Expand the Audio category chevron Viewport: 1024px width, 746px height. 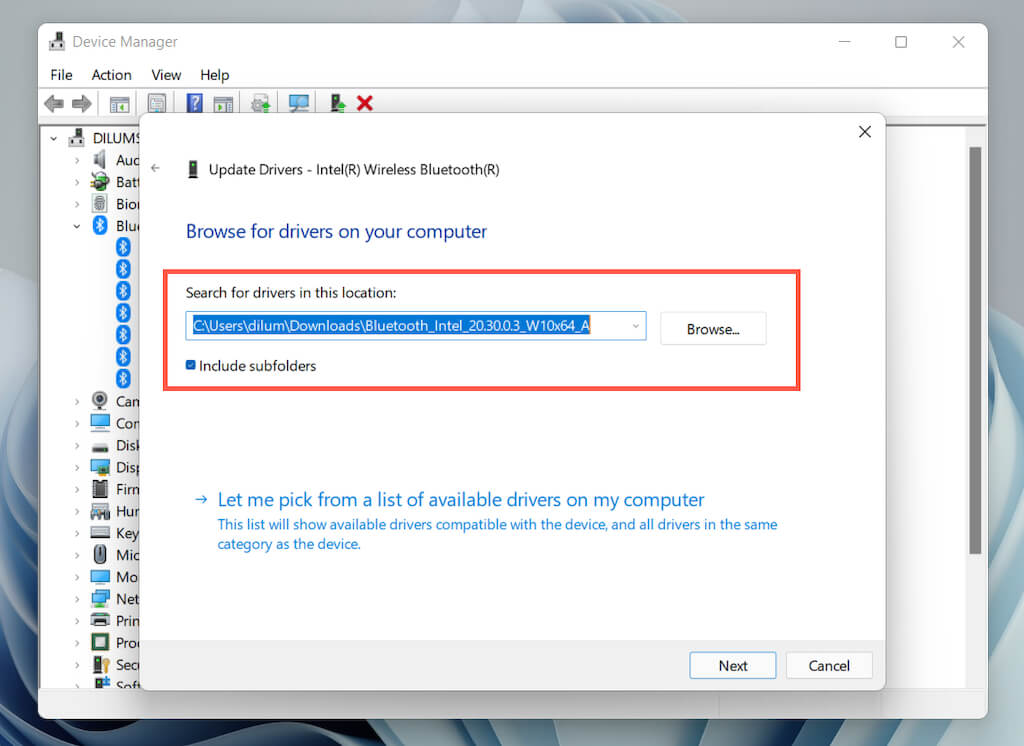[x=77, y=161]
